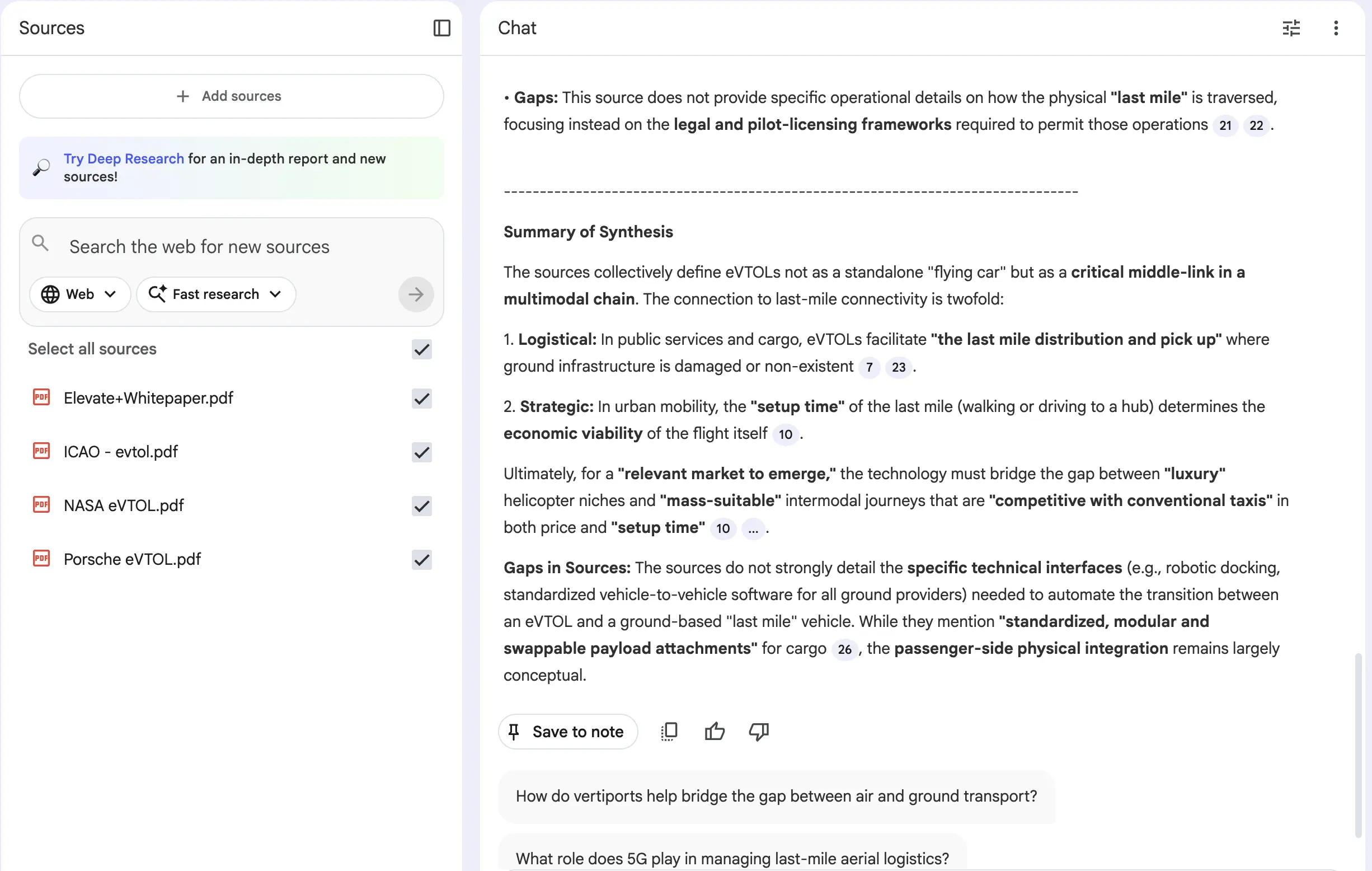Give thumbs down to response
The image size is (1372, 871).
[758, 732]
